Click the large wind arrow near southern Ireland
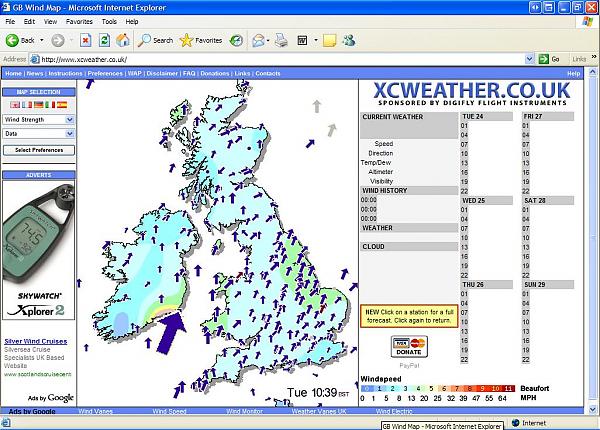600x430 pixels. 172,325
